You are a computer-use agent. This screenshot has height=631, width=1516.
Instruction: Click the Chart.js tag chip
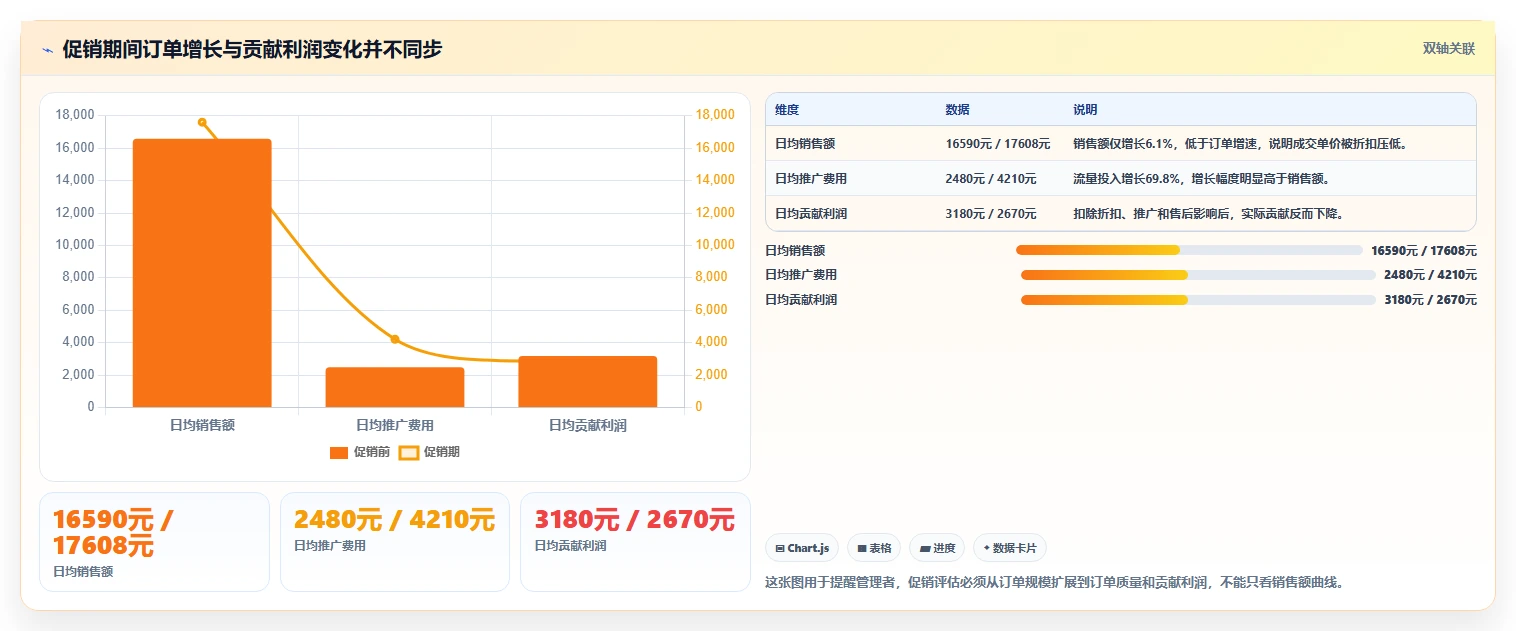coord(801,548)
